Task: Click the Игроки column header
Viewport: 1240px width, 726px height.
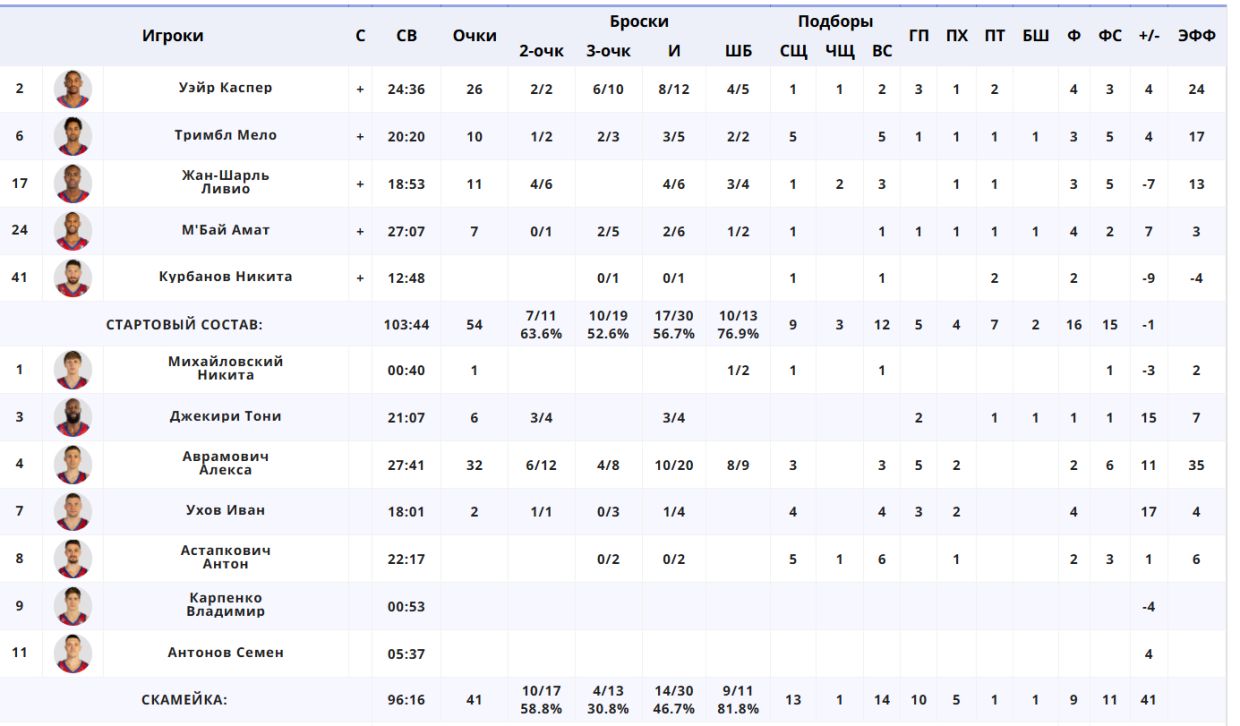Action: [173, 36]
